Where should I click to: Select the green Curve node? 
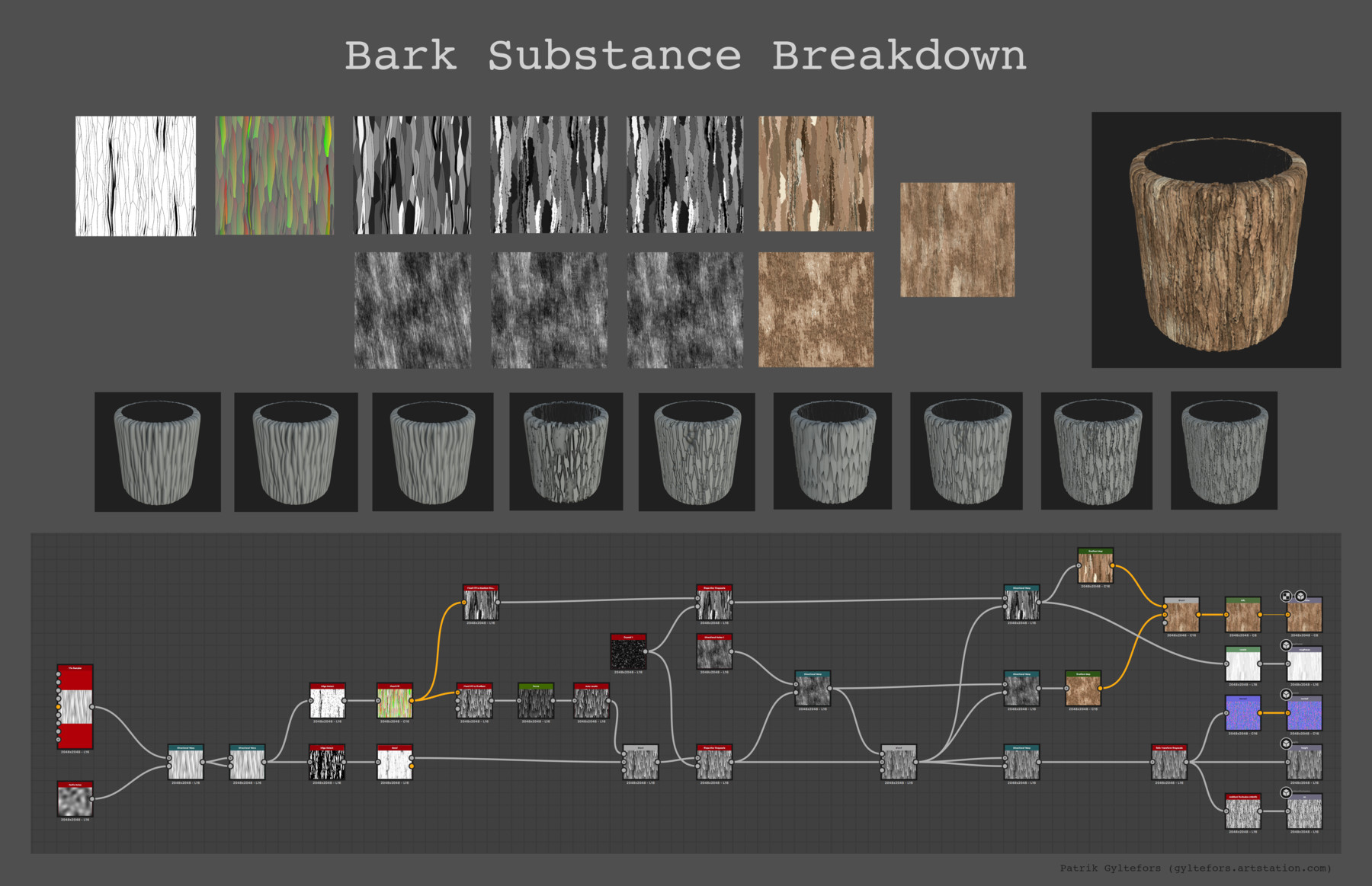536,701
